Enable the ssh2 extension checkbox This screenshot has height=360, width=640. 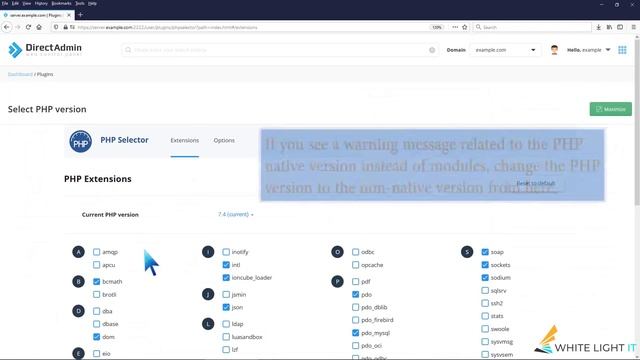click(485, 303)
